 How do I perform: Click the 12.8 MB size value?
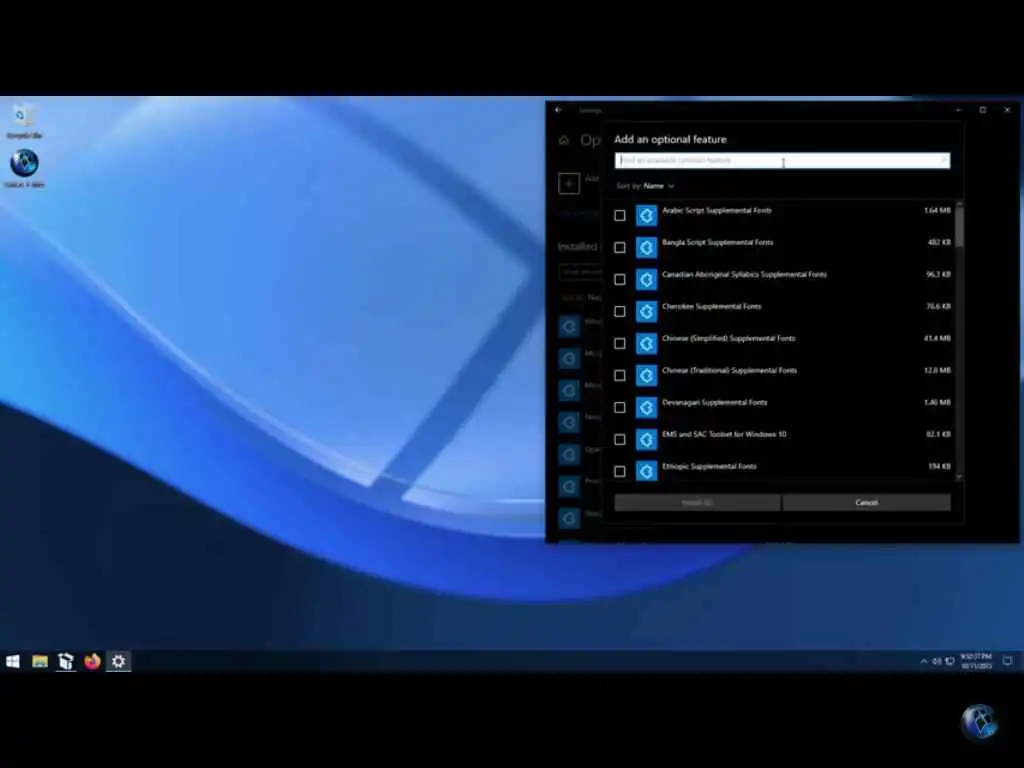pos(937,370)
